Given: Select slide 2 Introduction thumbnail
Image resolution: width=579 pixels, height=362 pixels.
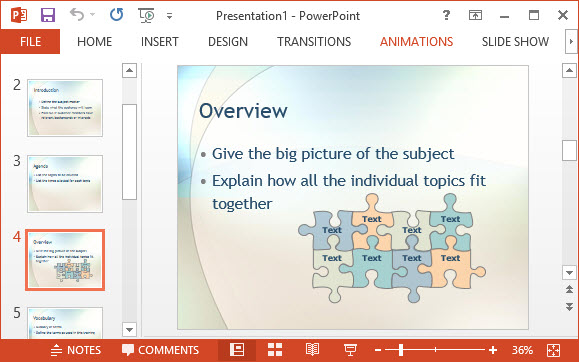Looking at the screenshot, I should pos(65,108).
